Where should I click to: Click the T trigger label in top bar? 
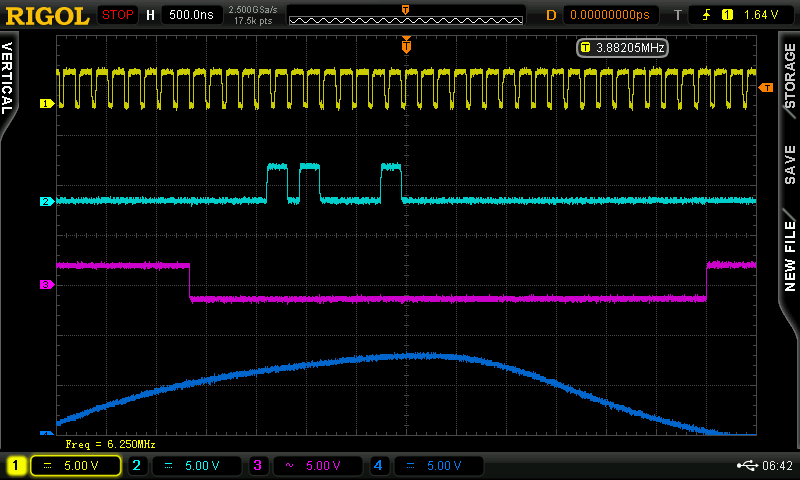[x=678, y=15]
